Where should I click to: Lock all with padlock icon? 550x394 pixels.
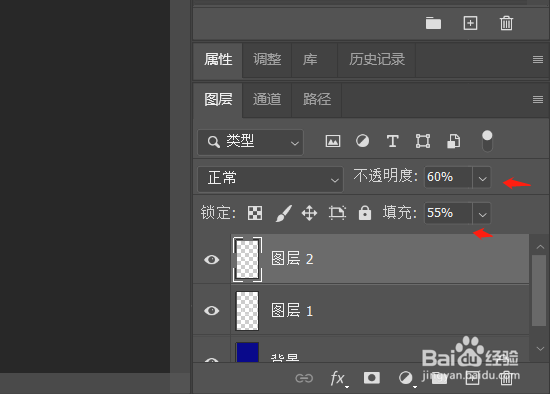click(x=365, y=213)
